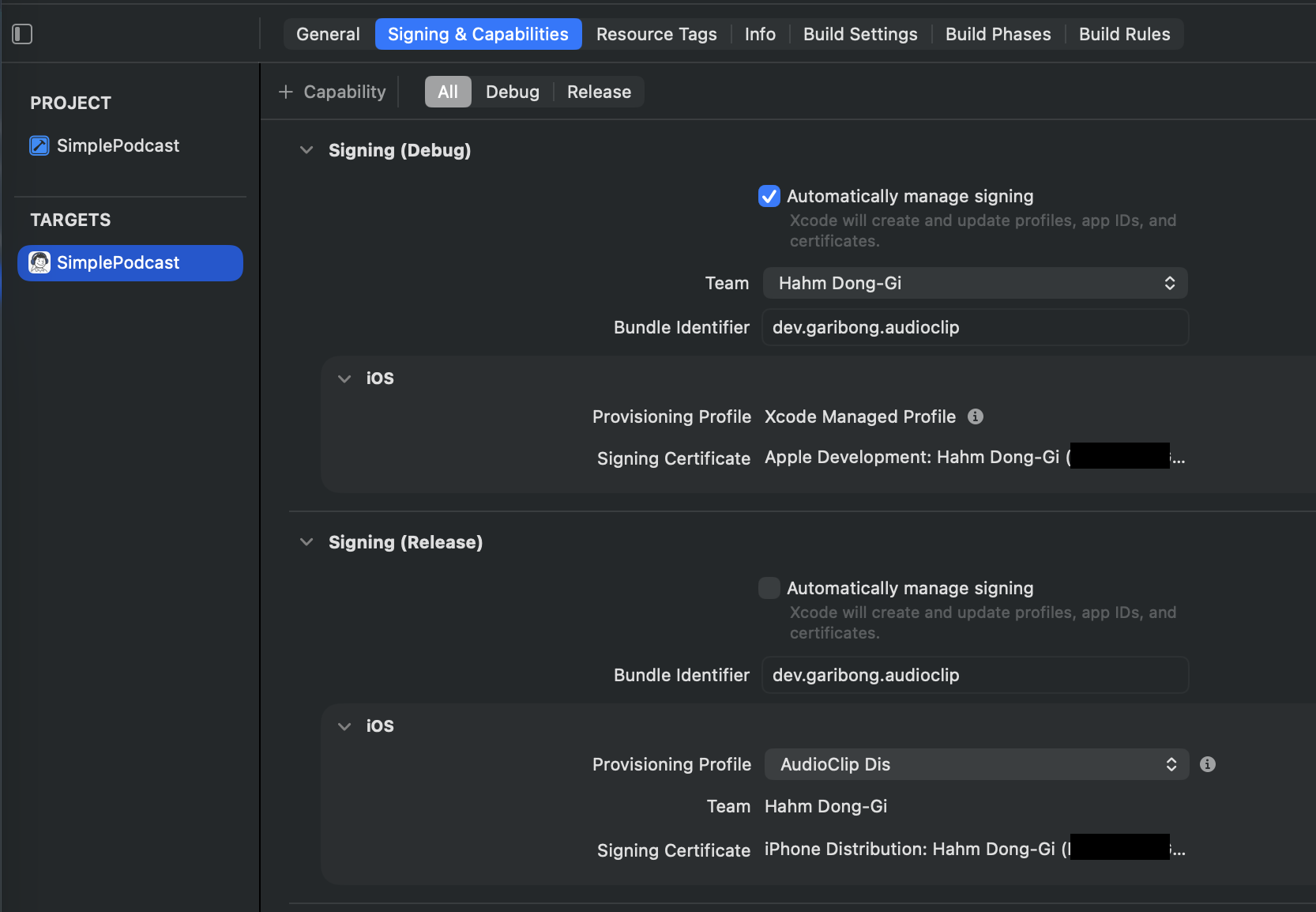Open the Team dropdown Hahm Dong-Gi
Screen dimensions: 1316x912
coord(976,283)
